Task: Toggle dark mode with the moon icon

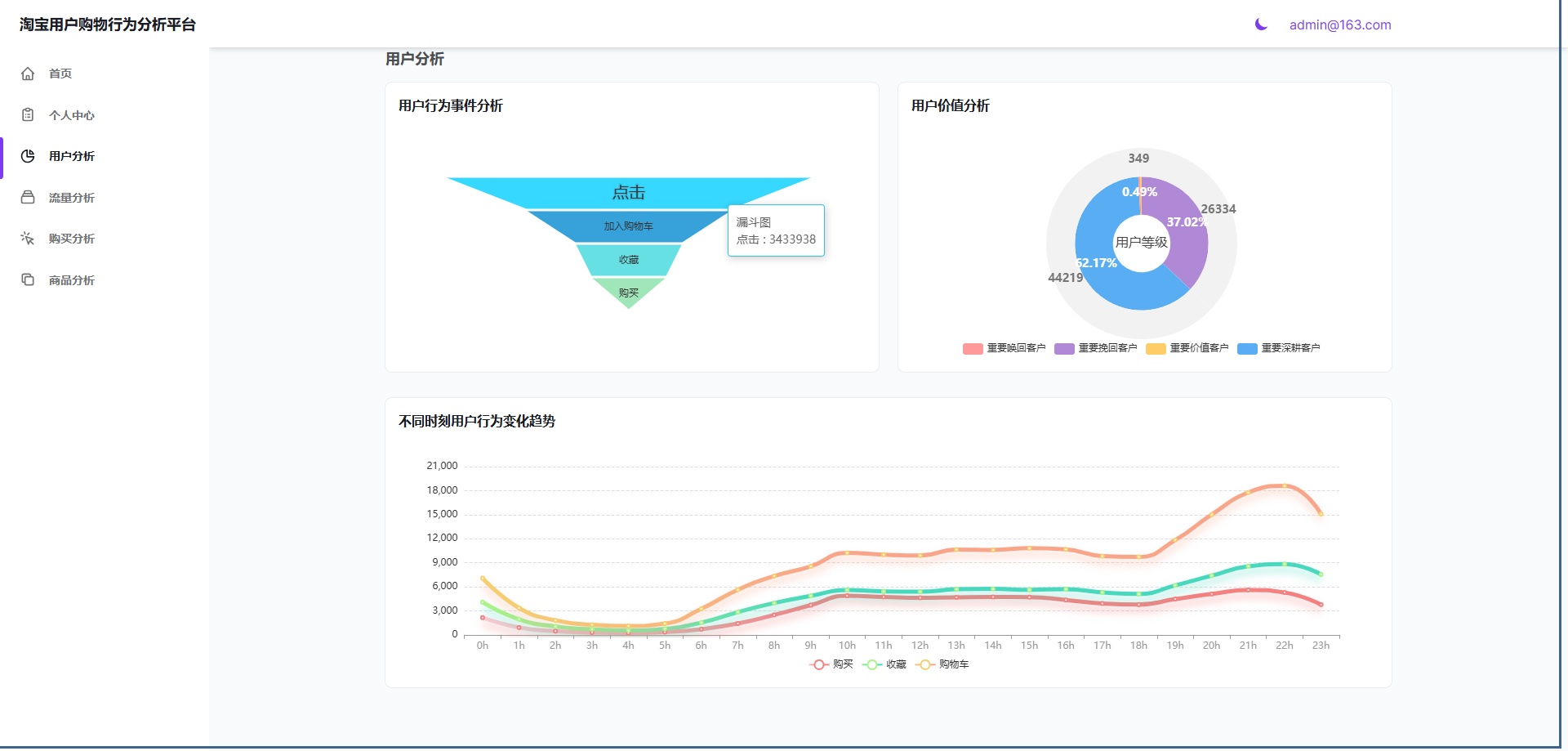Action: tap(1261, 25)
